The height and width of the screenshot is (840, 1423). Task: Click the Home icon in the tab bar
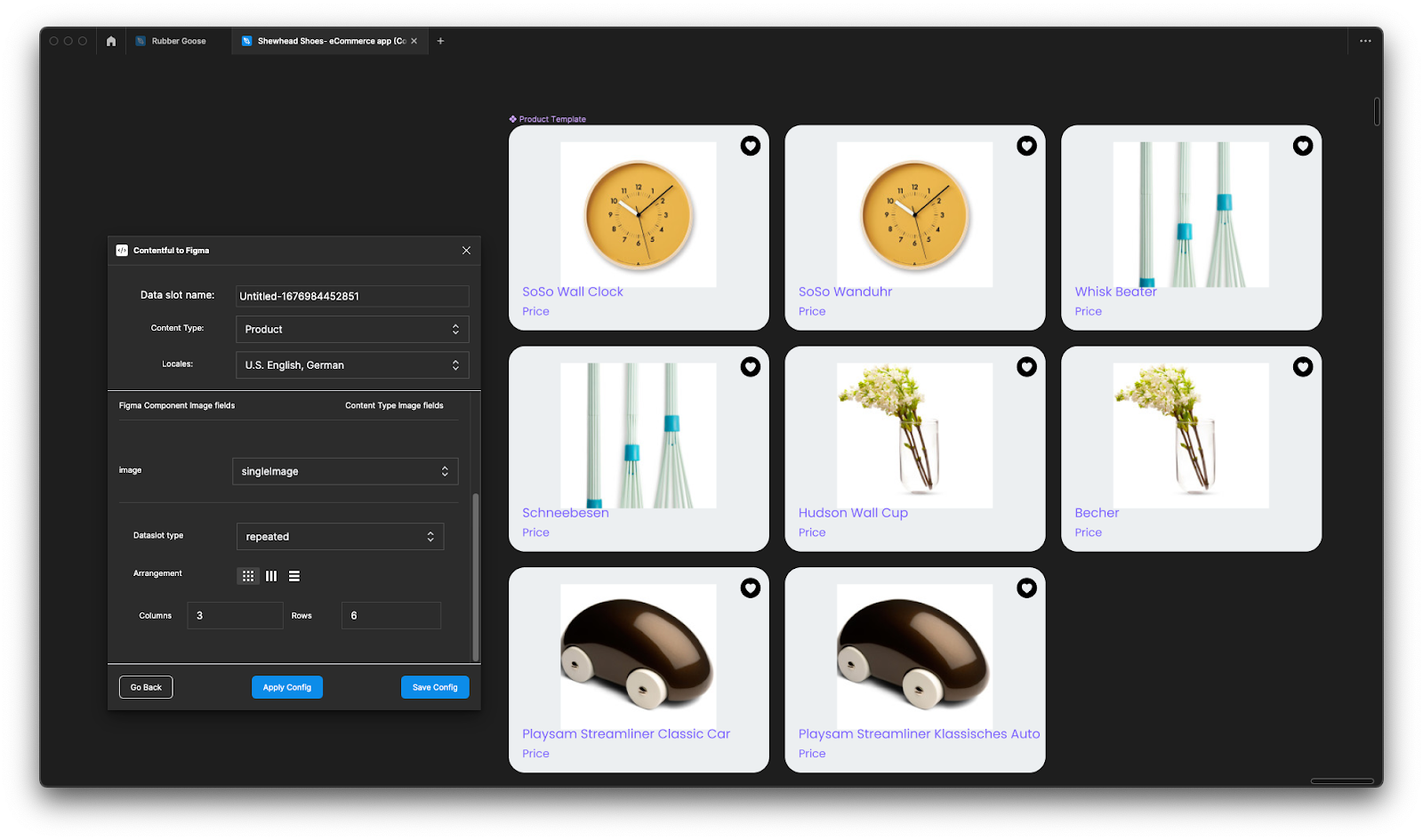coord(110,41)
